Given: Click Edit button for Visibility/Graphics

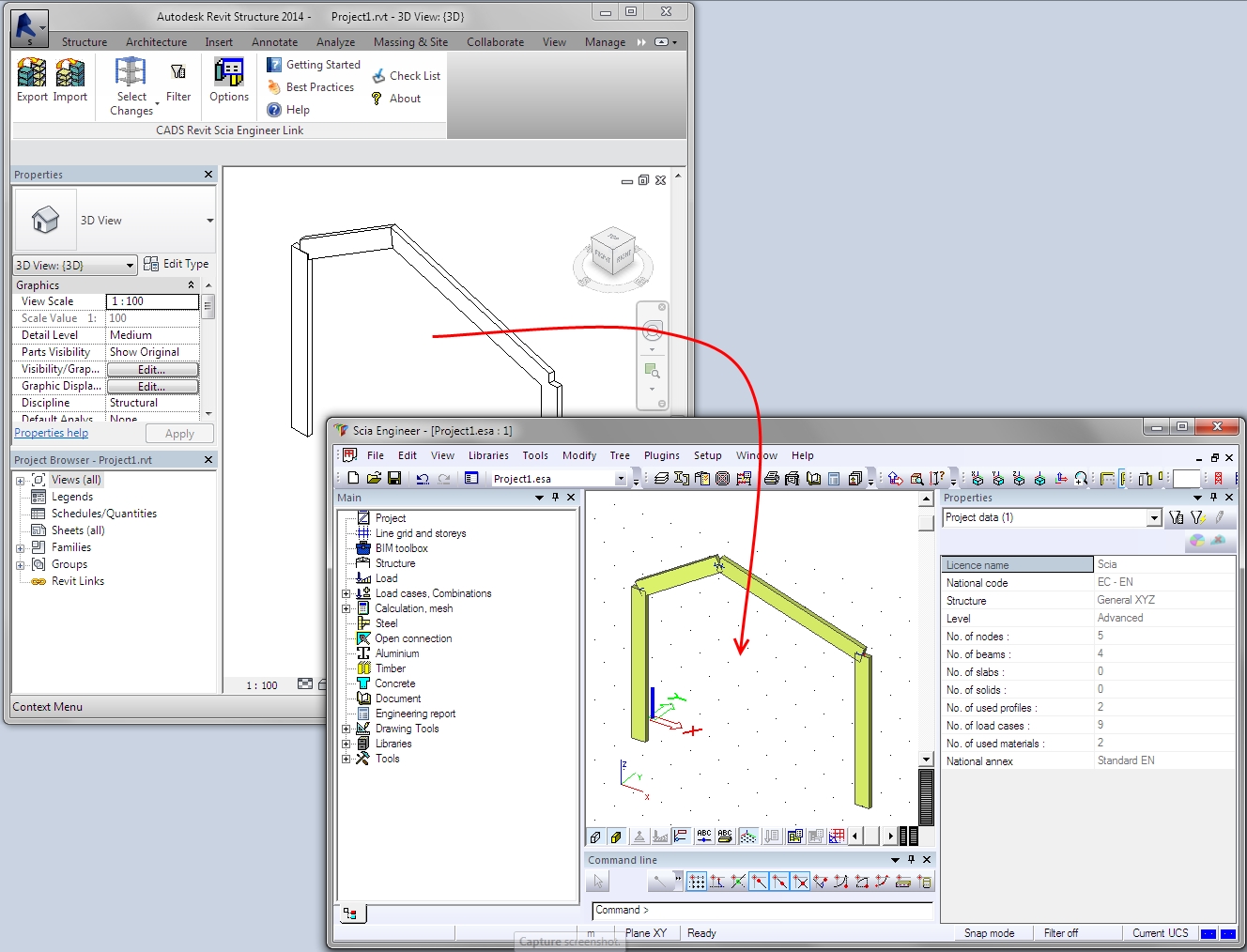Looking at the screenshot, I should click(152, 370).
